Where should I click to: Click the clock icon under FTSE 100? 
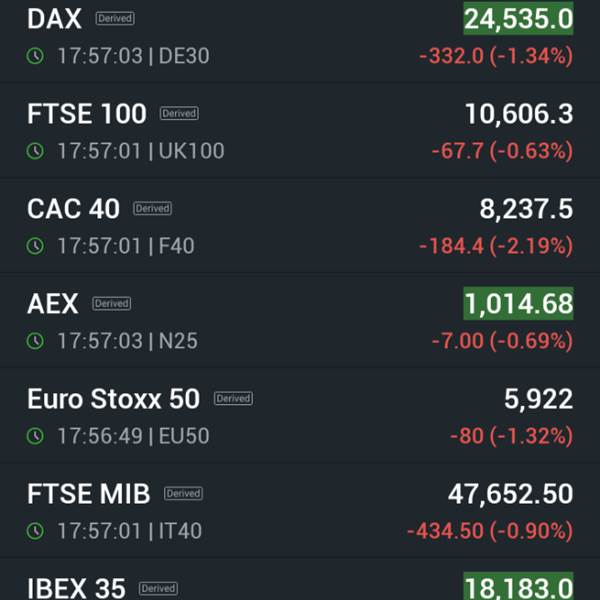point(36,151)
